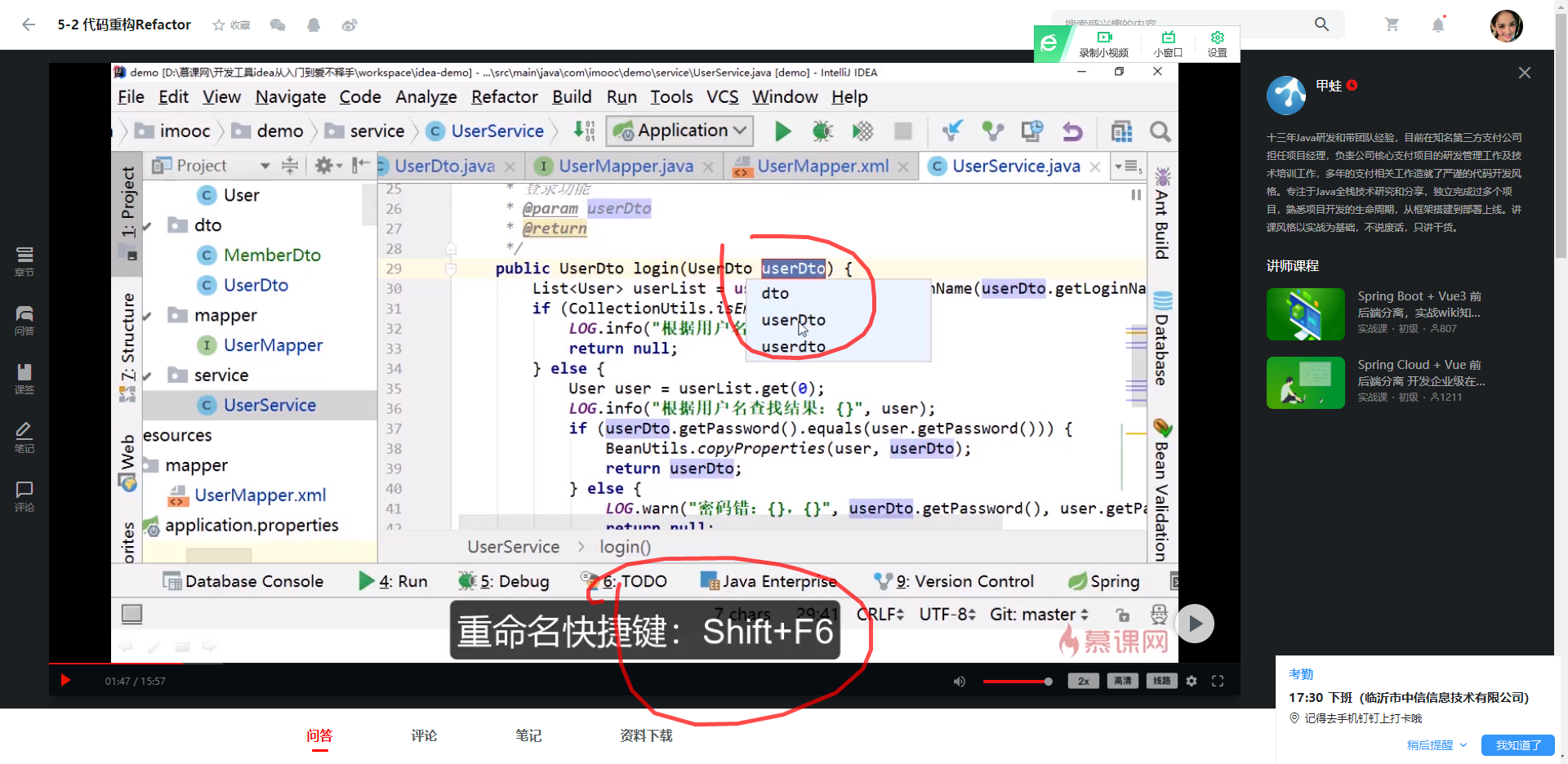This screenshot has width=1568, height=764.
Task: Toggle the line/route selection button
Action: (x=1162, y=681)
